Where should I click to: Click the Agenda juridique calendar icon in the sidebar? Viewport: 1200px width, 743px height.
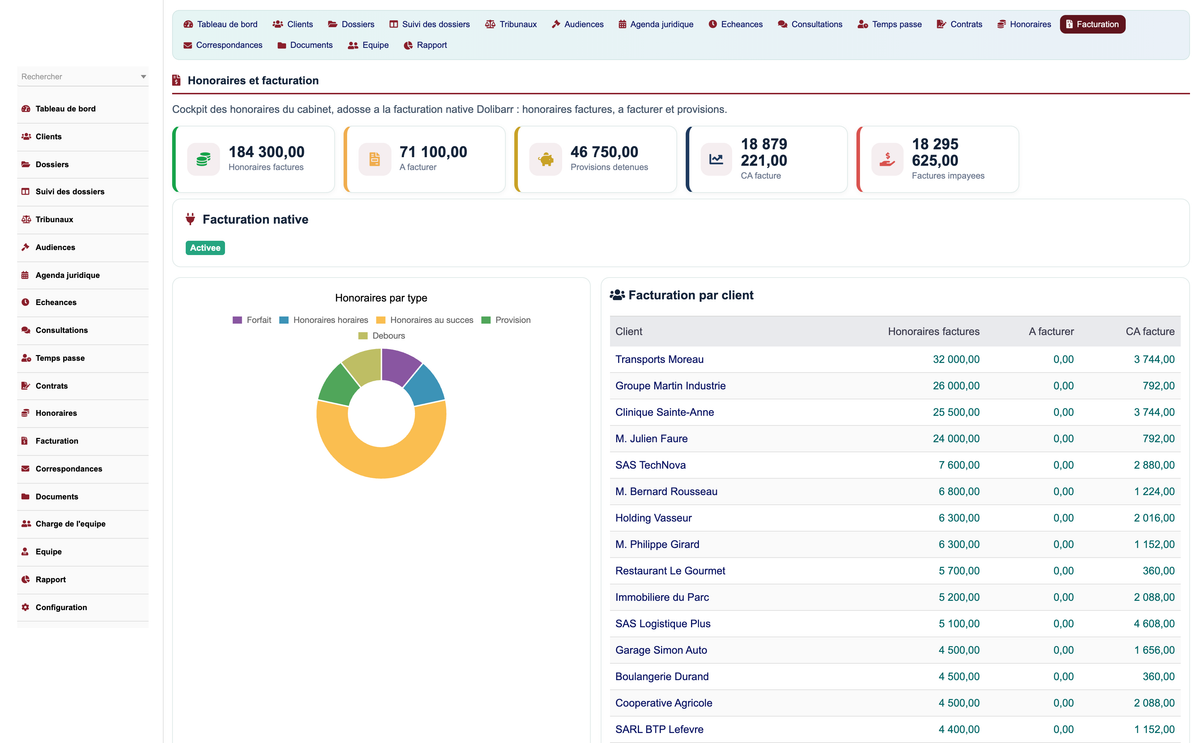pos(26,275)
